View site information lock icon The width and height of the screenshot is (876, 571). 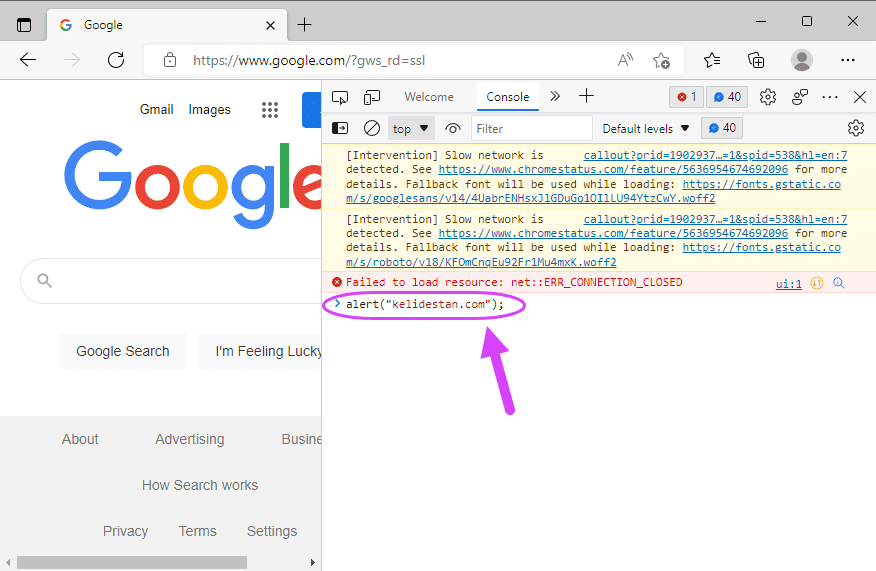[170, 60]
